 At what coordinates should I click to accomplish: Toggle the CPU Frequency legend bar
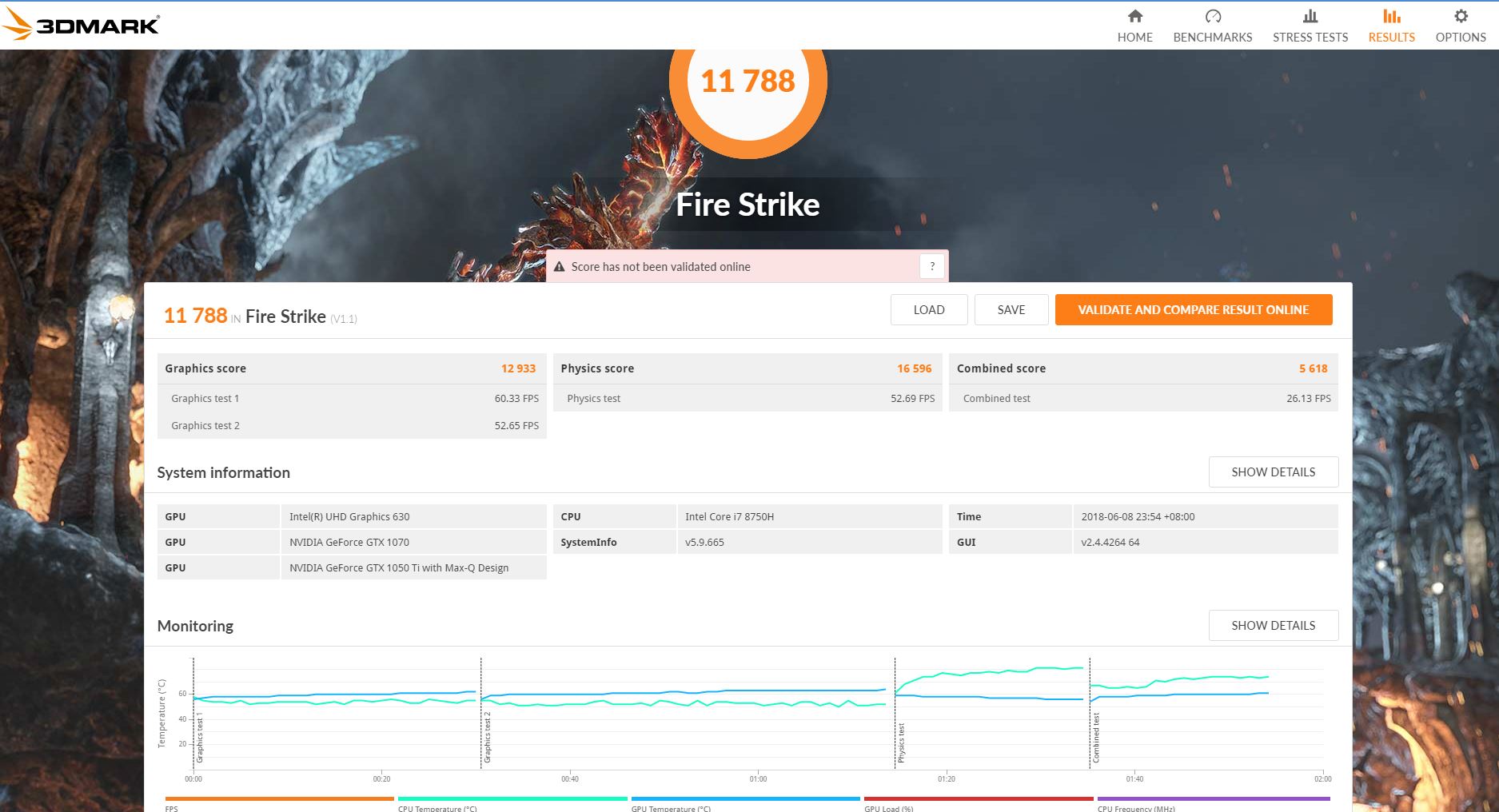(1214, 798)
